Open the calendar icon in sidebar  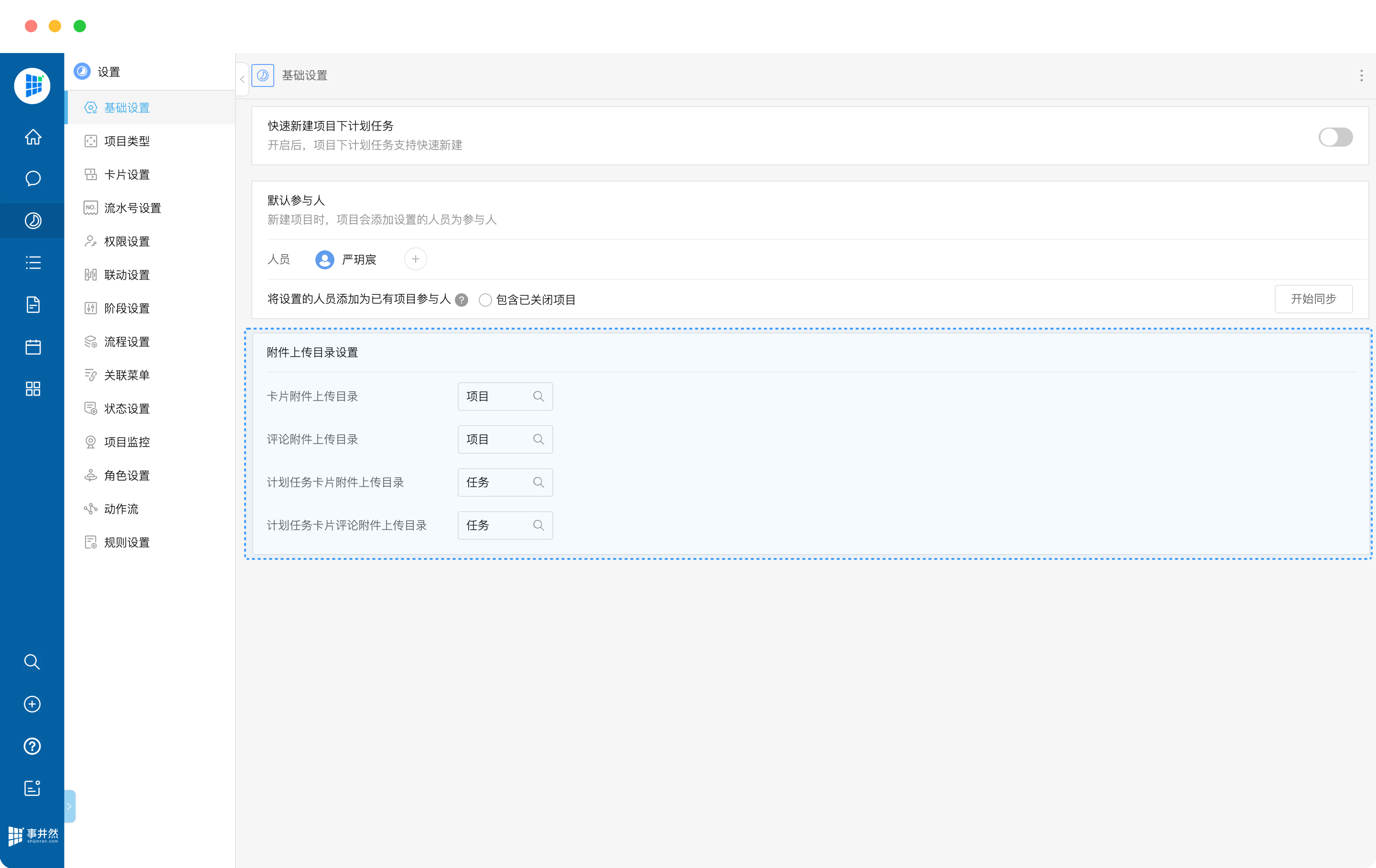[32, 347]
